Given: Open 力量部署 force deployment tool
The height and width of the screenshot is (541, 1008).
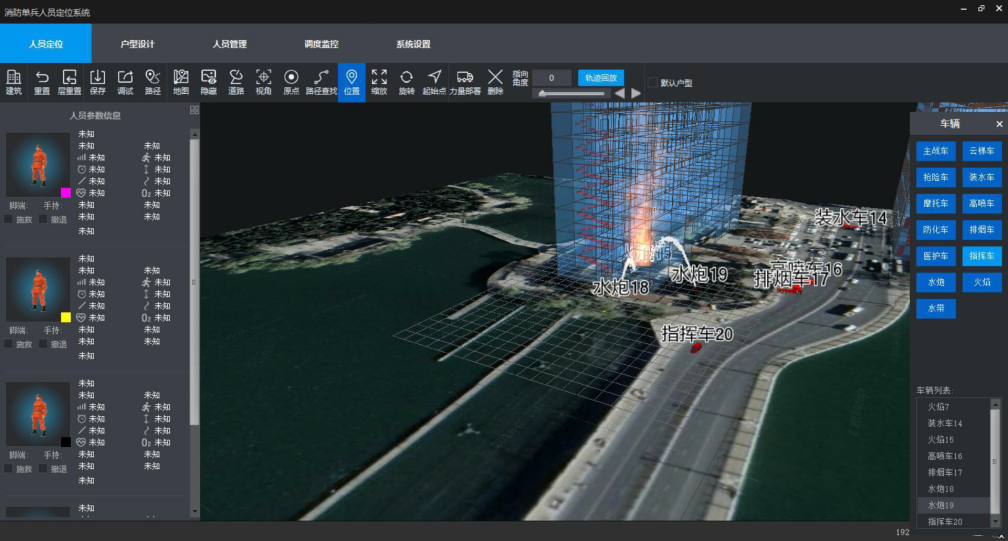Looking at the screenshot, I should coord(465,82).
